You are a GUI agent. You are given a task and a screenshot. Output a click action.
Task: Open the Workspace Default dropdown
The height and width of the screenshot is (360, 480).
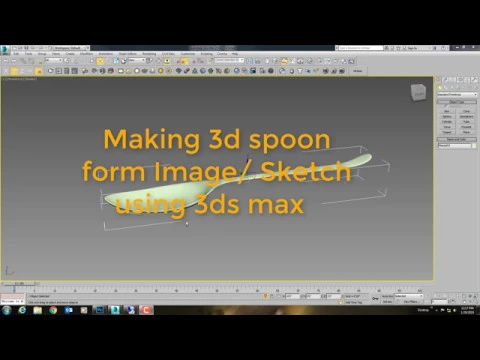point(71,48)
